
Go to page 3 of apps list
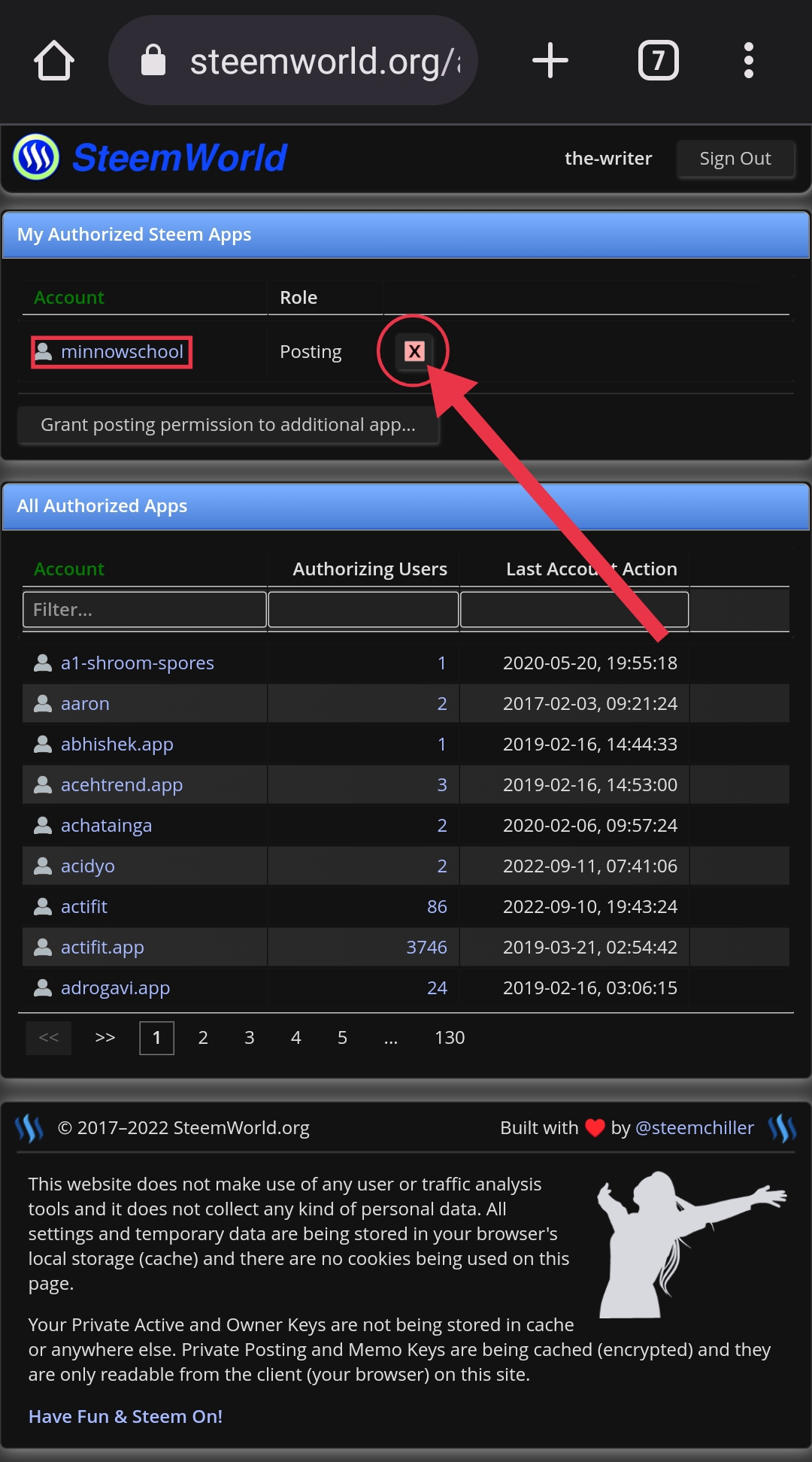coord(250,1038)
